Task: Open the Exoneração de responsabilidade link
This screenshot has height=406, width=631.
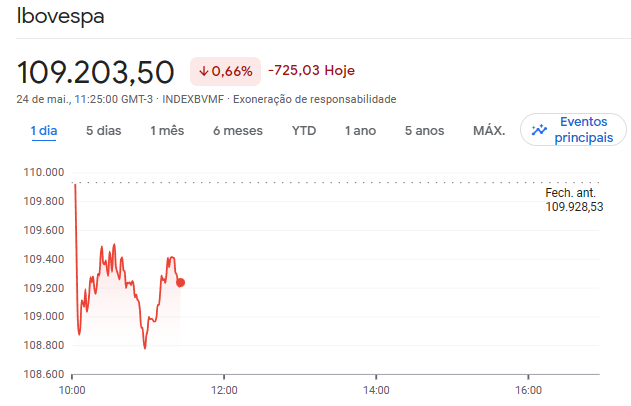Action: (x=315, y=99)
